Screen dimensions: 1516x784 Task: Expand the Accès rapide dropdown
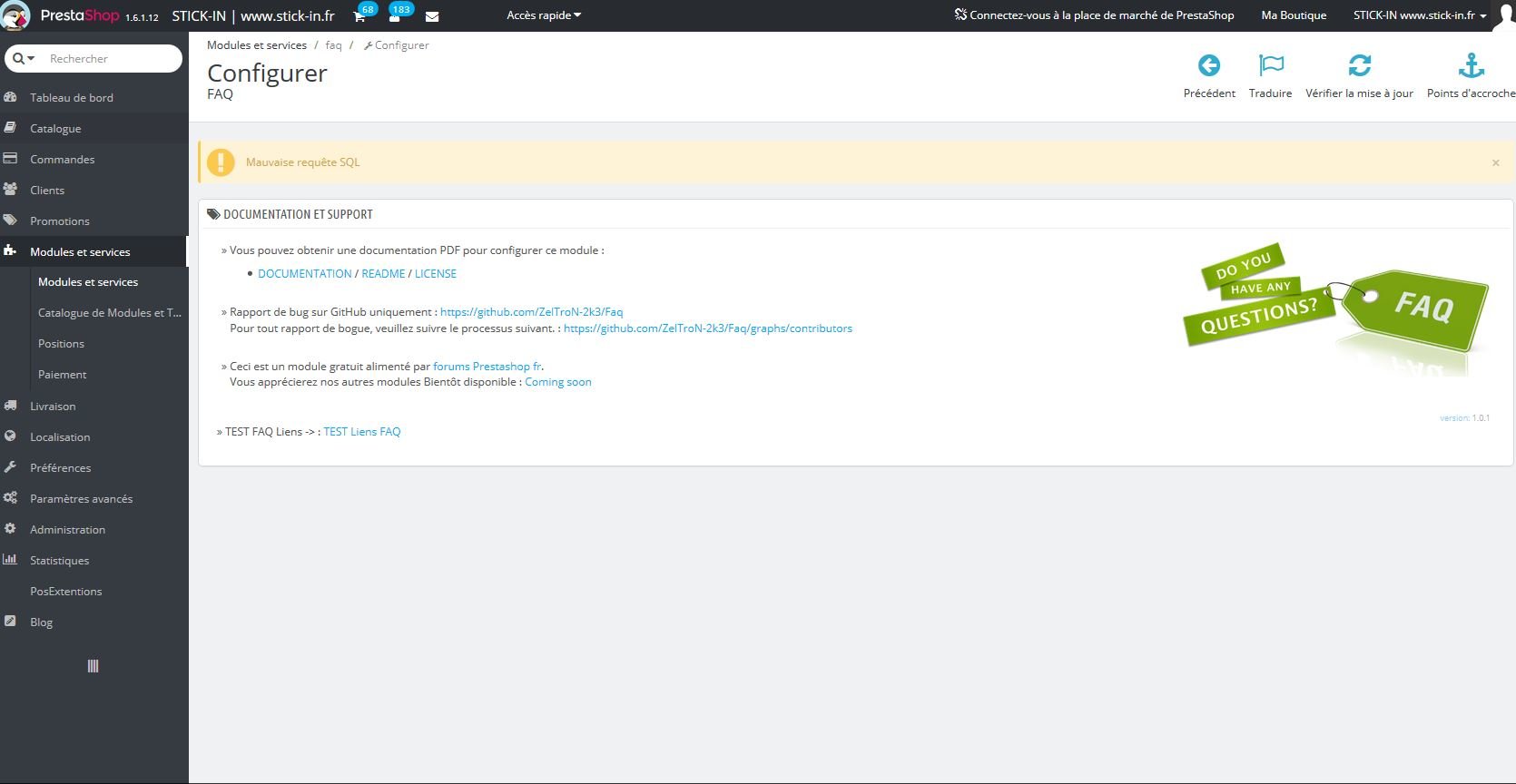coord(544,15)
